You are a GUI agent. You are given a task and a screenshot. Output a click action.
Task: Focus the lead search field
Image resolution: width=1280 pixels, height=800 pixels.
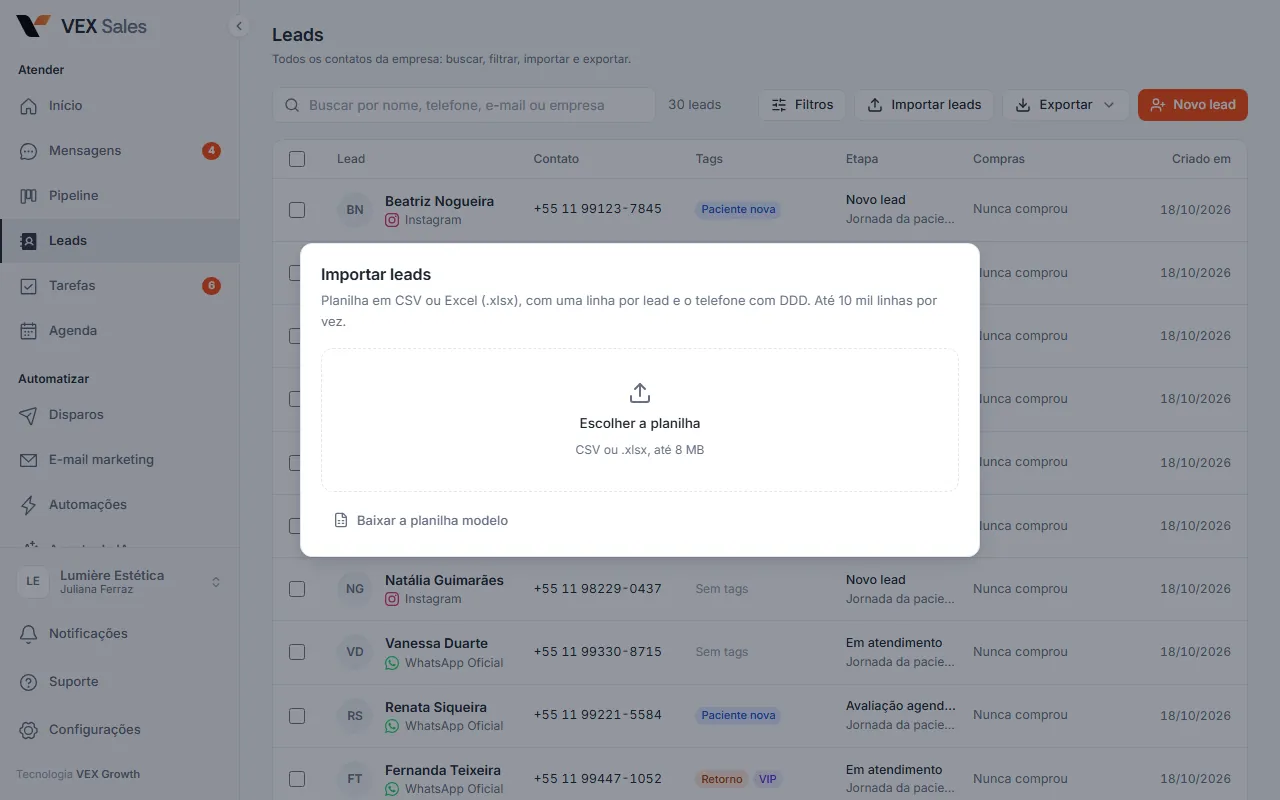tap(464, 105)
